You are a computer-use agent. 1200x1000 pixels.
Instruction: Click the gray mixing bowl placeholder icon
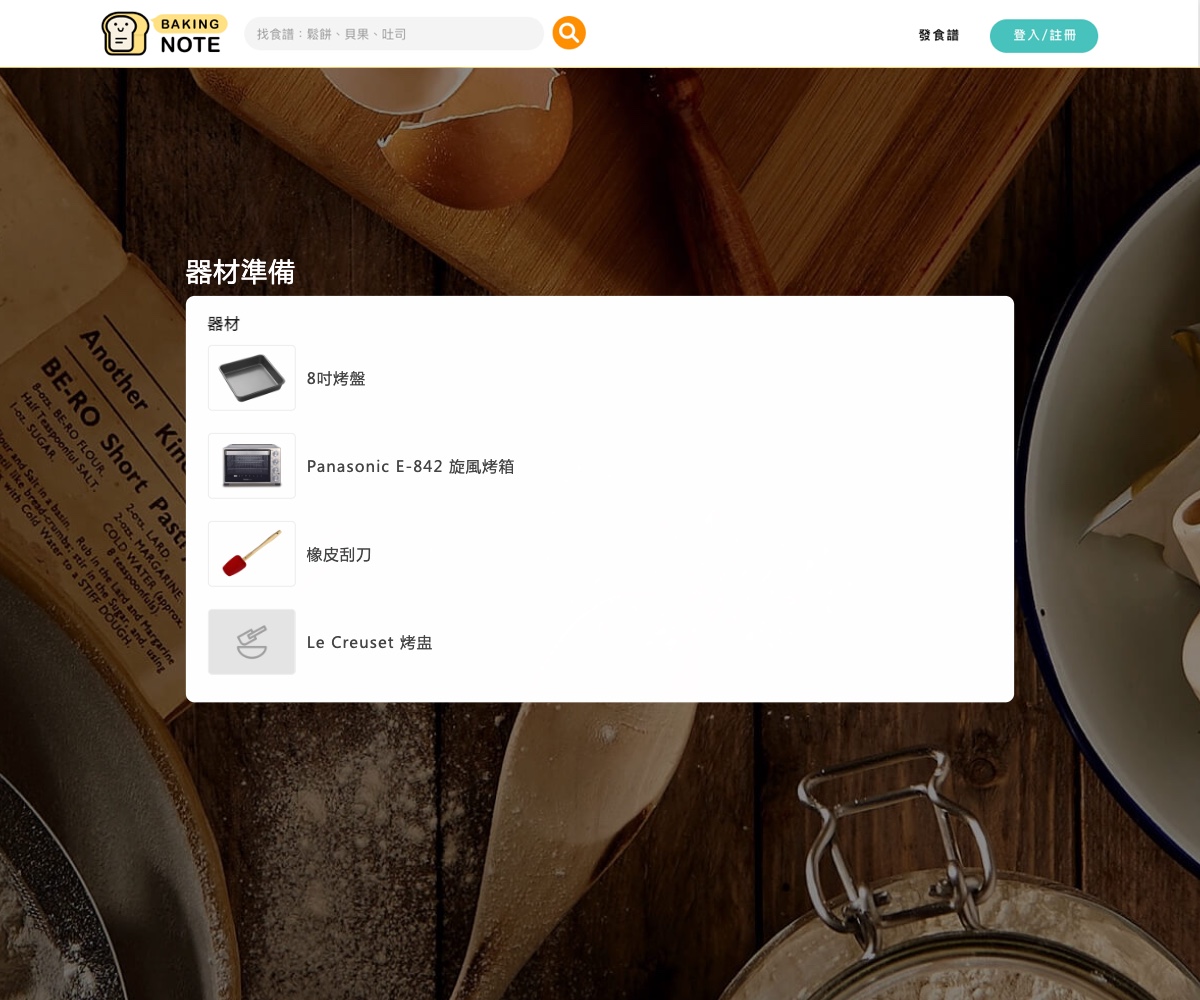tap(252, 642)
